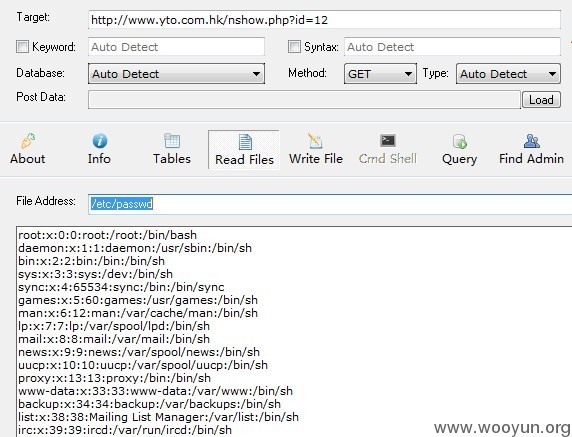Click the uucp:x:10:10 line
The image size is (572, 437).
point(143,365)
